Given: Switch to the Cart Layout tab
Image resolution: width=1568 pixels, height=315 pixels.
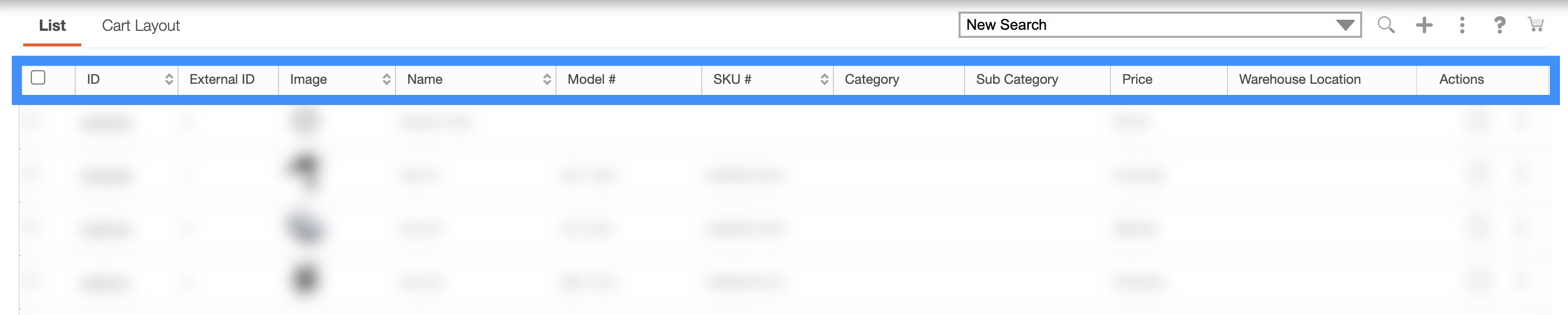Looking at the screenshot, I should point(141,26).
